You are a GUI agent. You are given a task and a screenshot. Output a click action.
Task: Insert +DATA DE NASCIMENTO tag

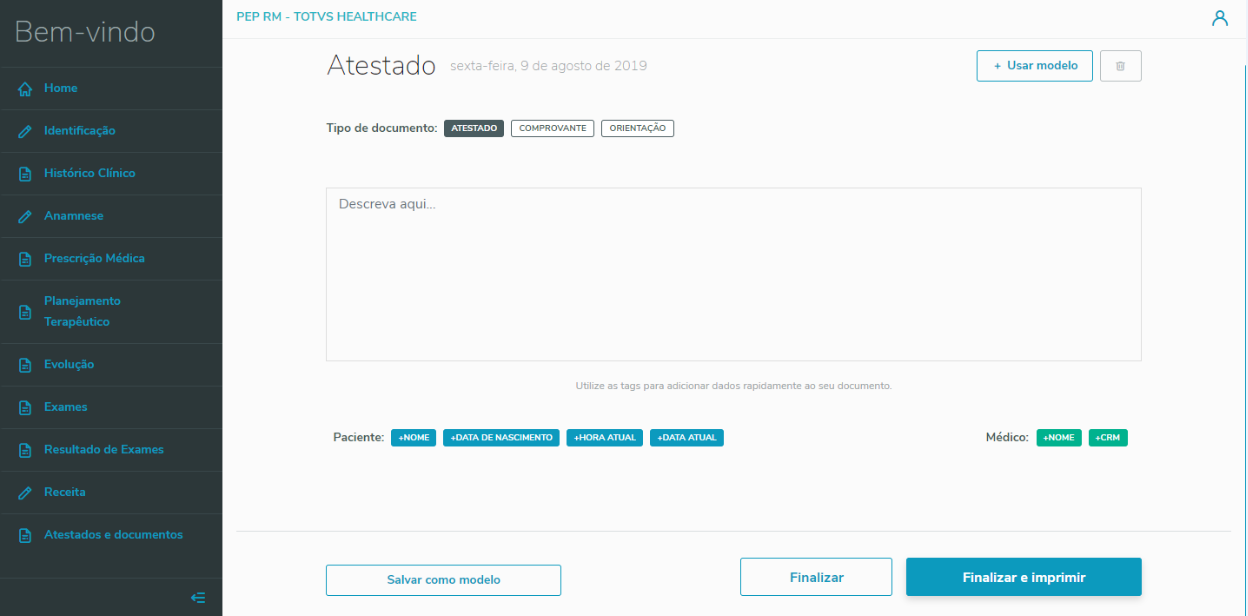pos(501,438)
